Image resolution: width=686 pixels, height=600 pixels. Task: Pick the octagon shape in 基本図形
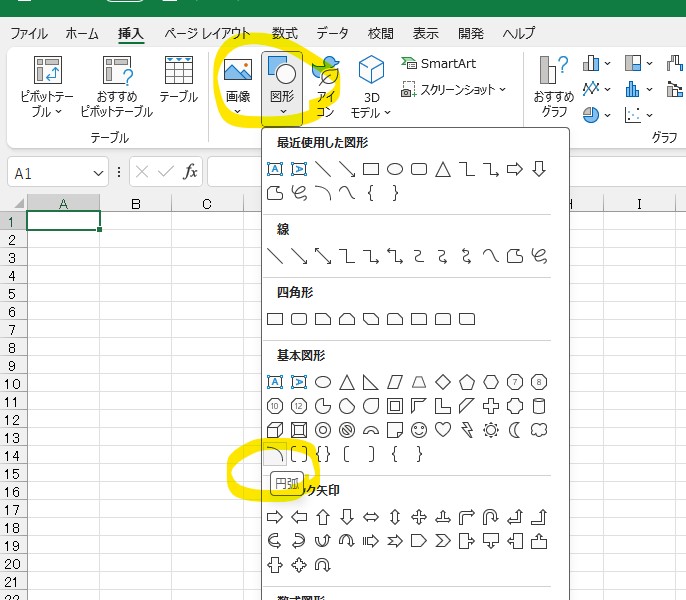539,382
